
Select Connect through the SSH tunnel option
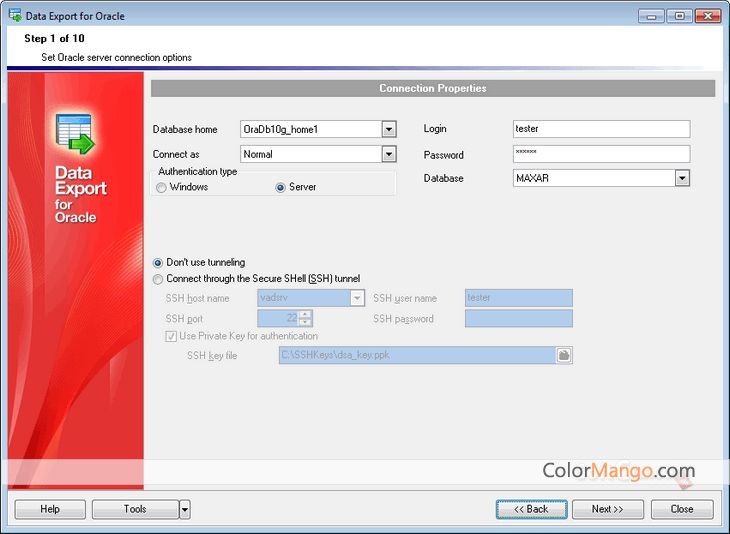158,279
